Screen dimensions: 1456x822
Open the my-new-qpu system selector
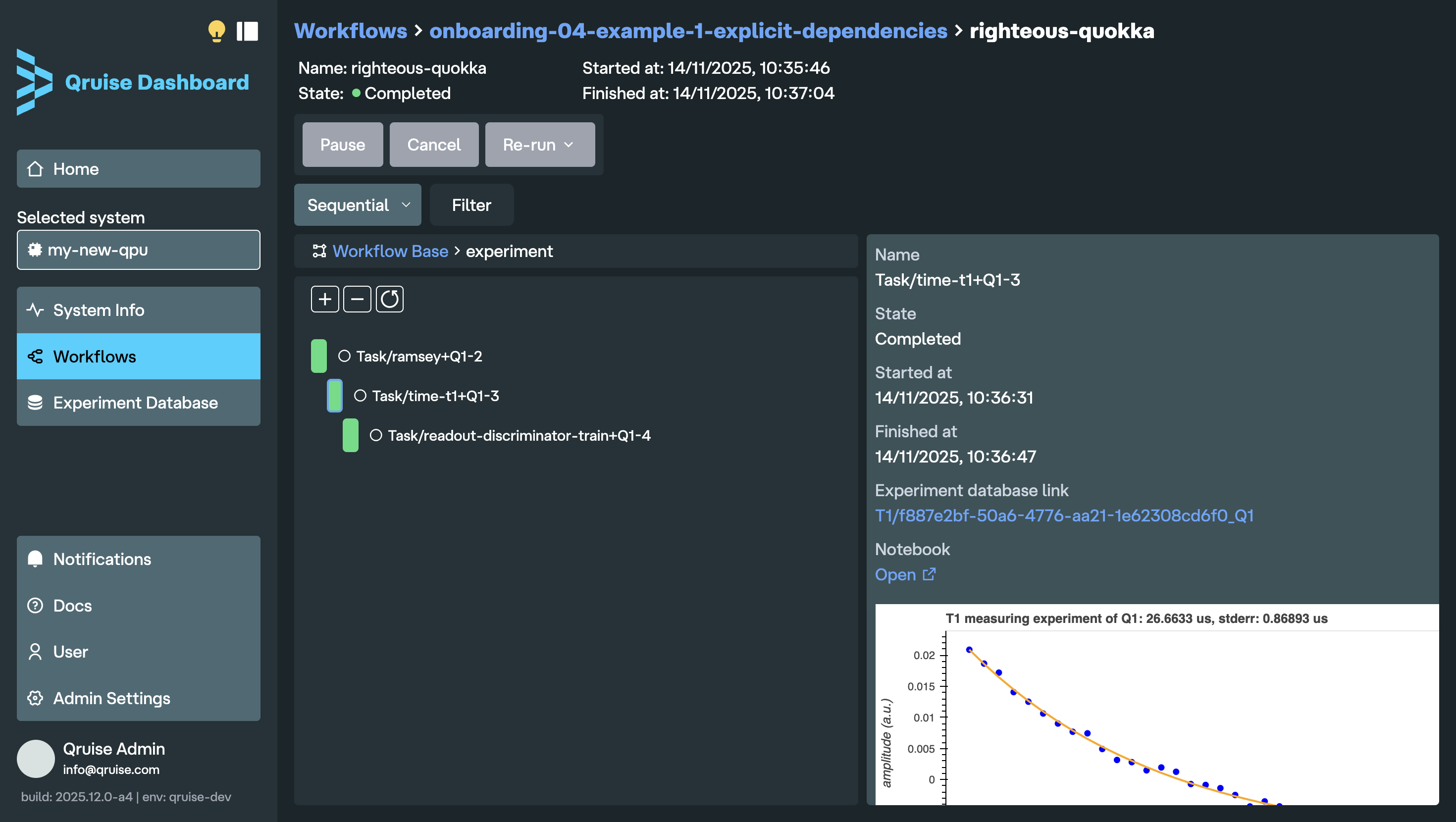click(x=138, y=249)
